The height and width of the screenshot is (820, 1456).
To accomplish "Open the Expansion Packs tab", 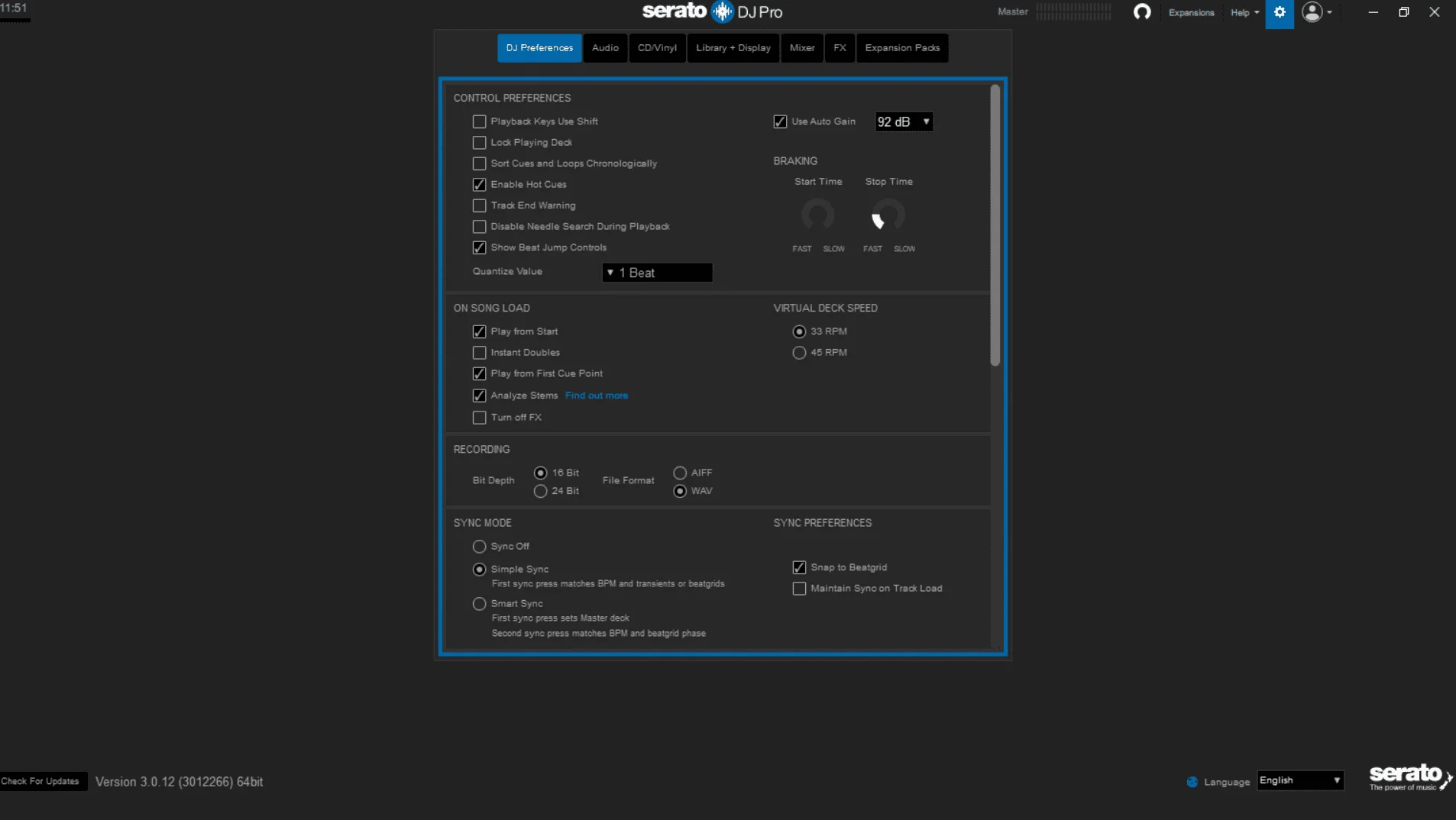I will point(902,48).
